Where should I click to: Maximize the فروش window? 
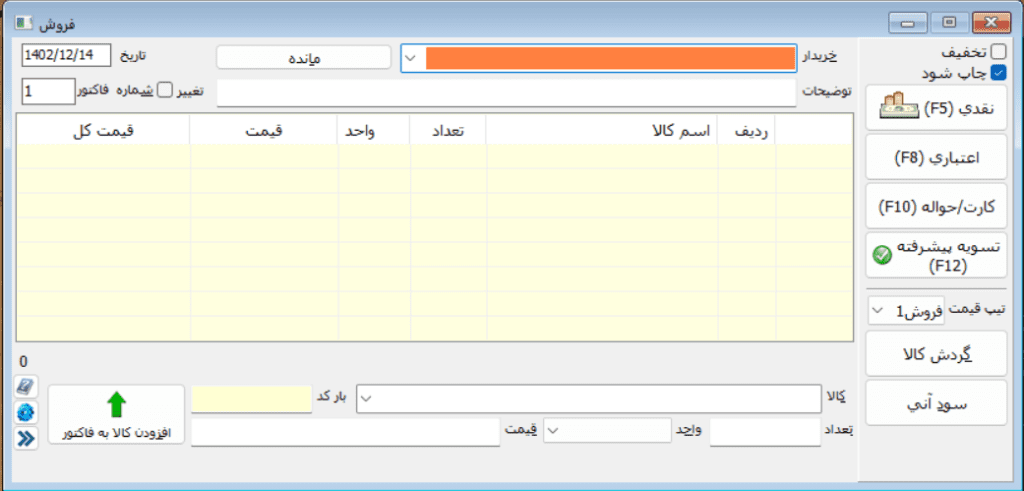(949, 24)
